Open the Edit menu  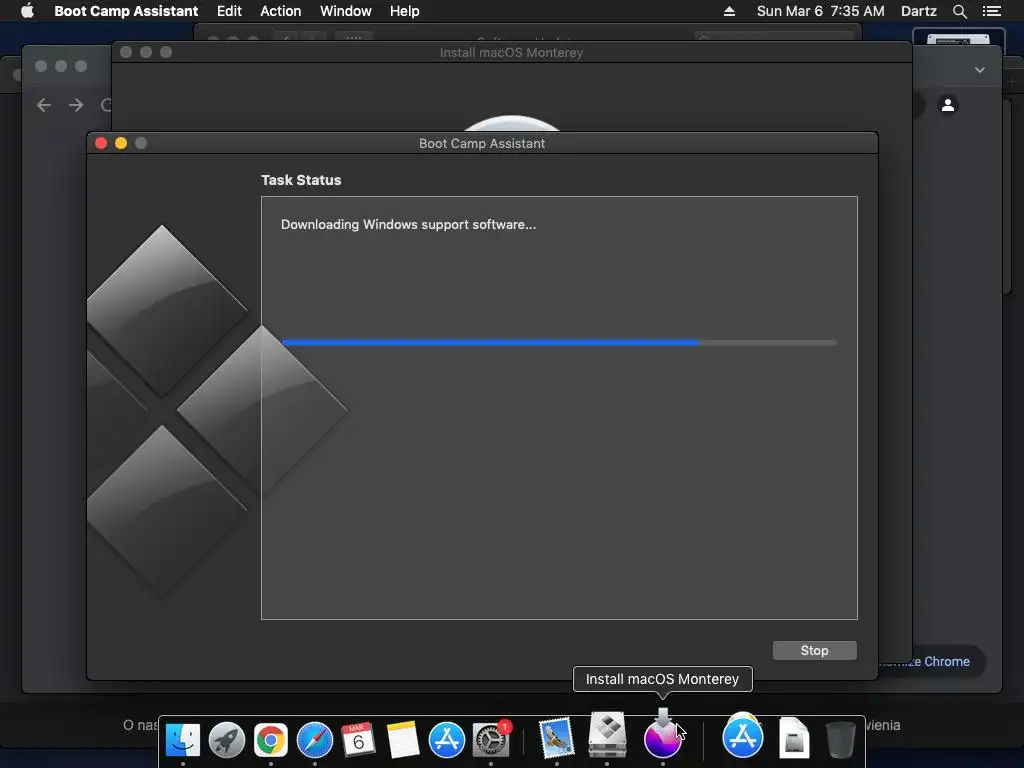click(x=229, y=11)
